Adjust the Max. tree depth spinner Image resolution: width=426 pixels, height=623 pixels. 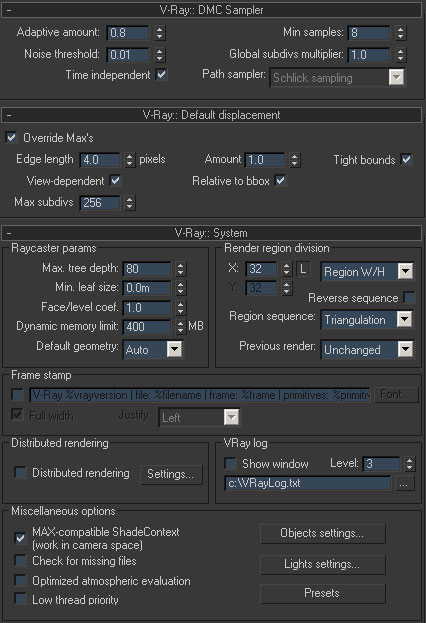click(x=180, y=269)
